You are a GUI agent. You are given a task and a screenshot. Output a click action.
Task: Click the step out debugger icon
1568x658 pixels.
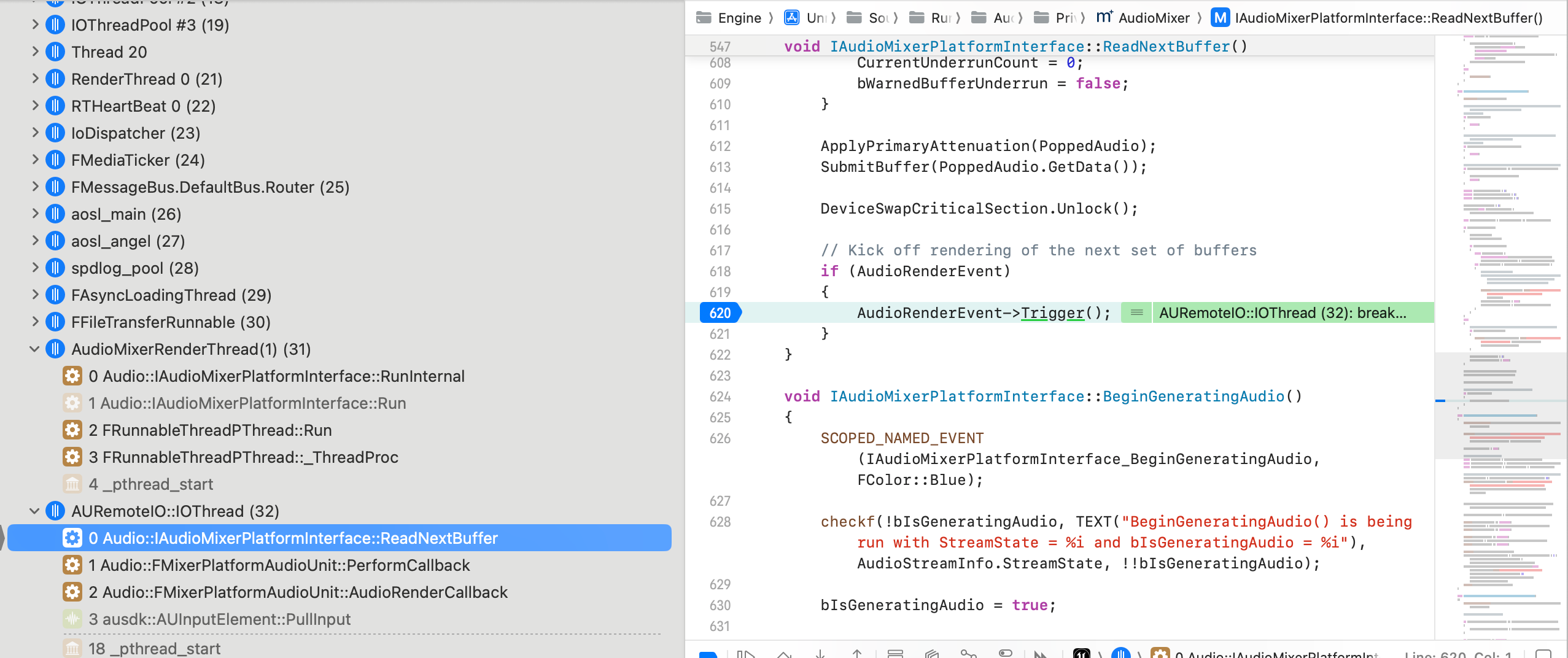pos(857,654)
